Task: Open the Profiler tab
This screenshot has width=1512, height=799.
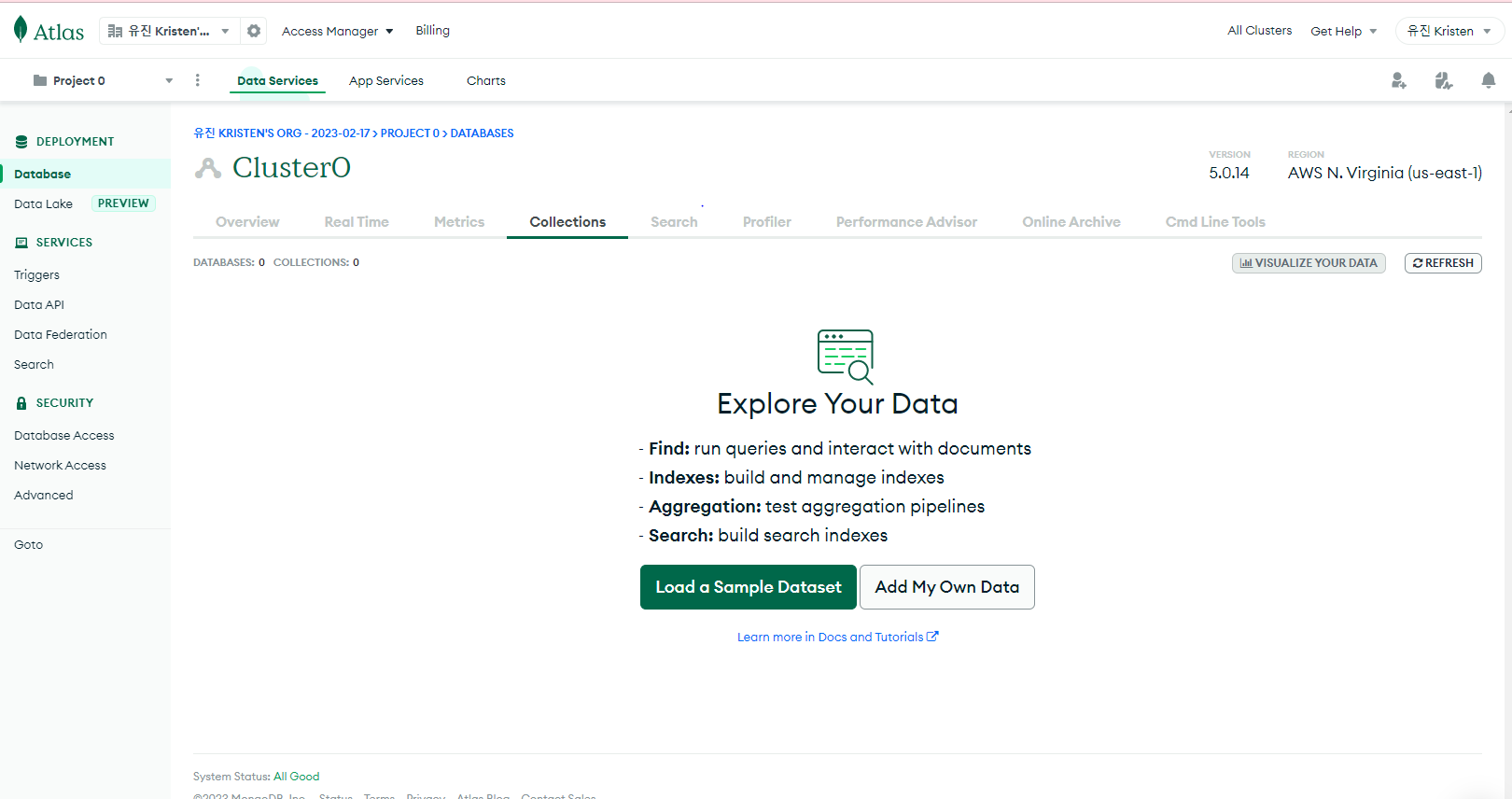Action: 767,222
